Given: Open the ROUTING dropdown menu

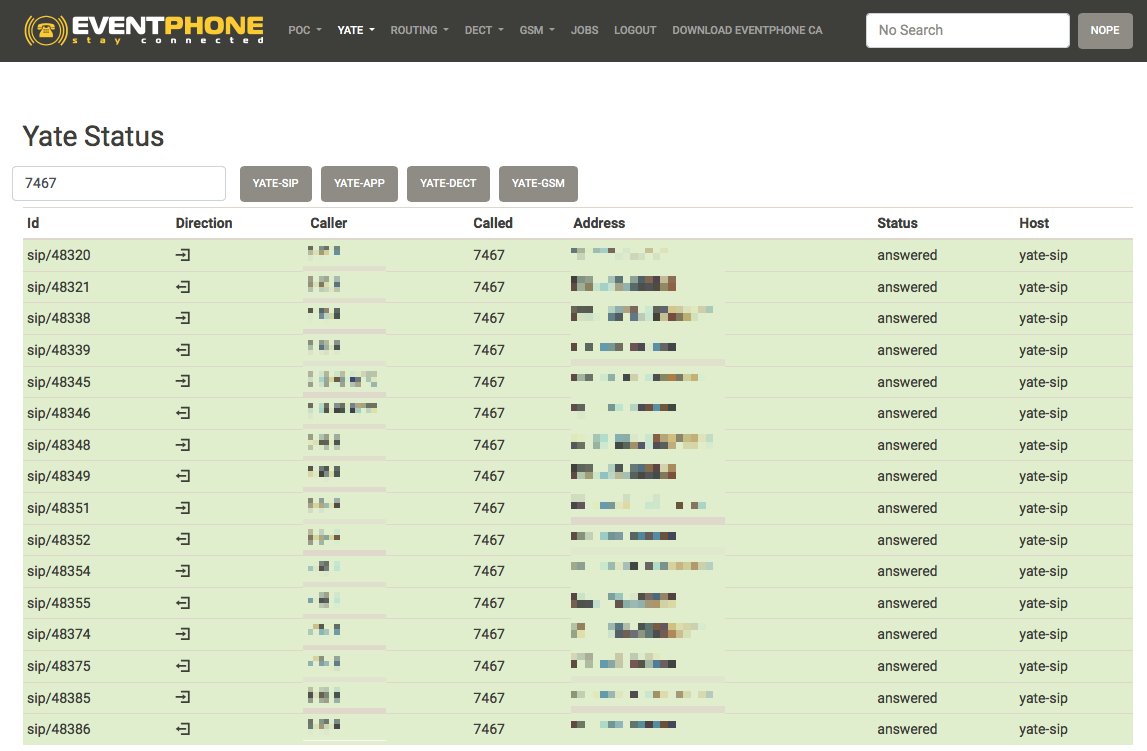Looking at the screenshot, I should pos(419,30).
